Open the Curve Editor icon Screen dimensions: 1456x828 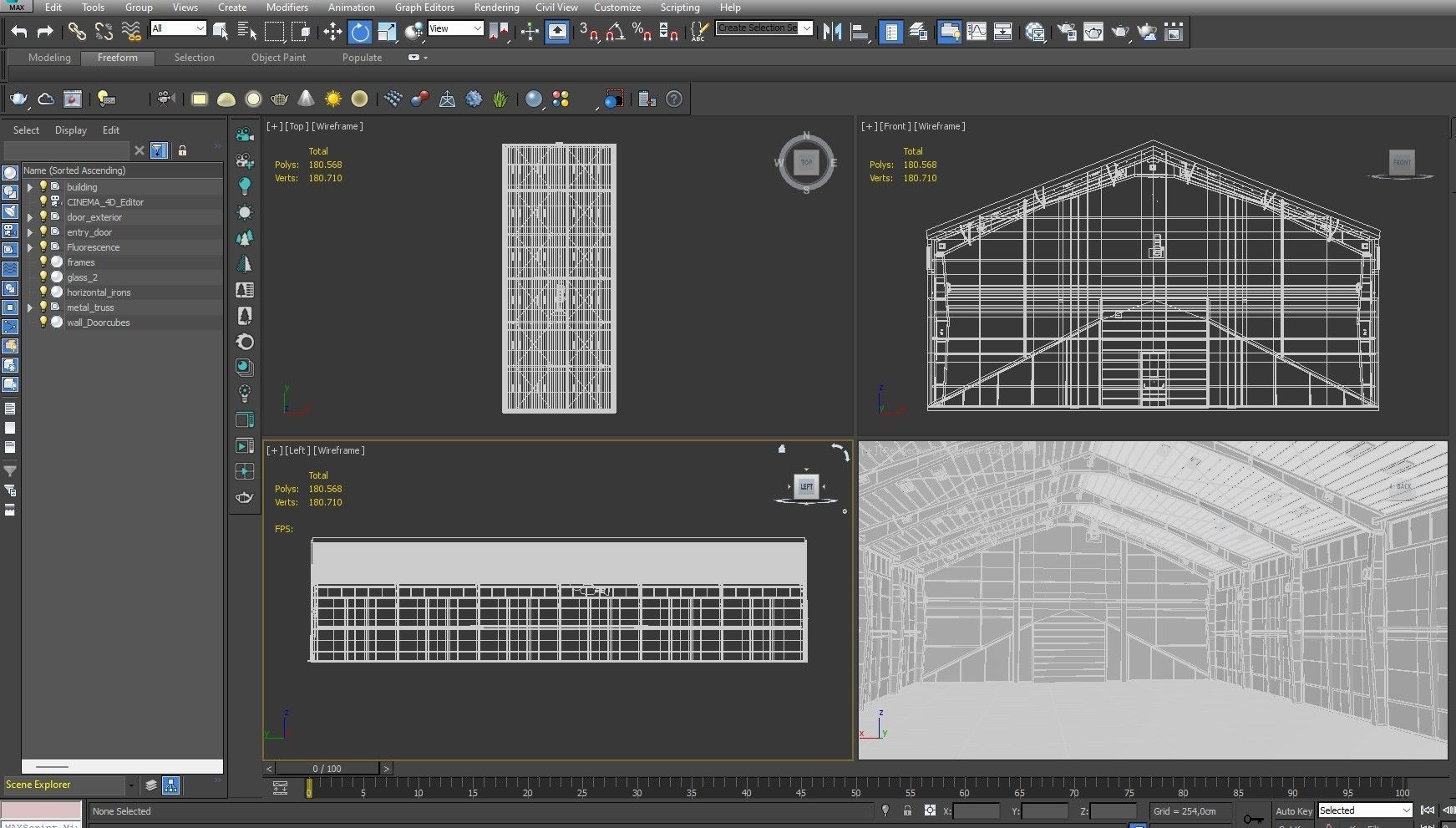click(x=977, y=32)
